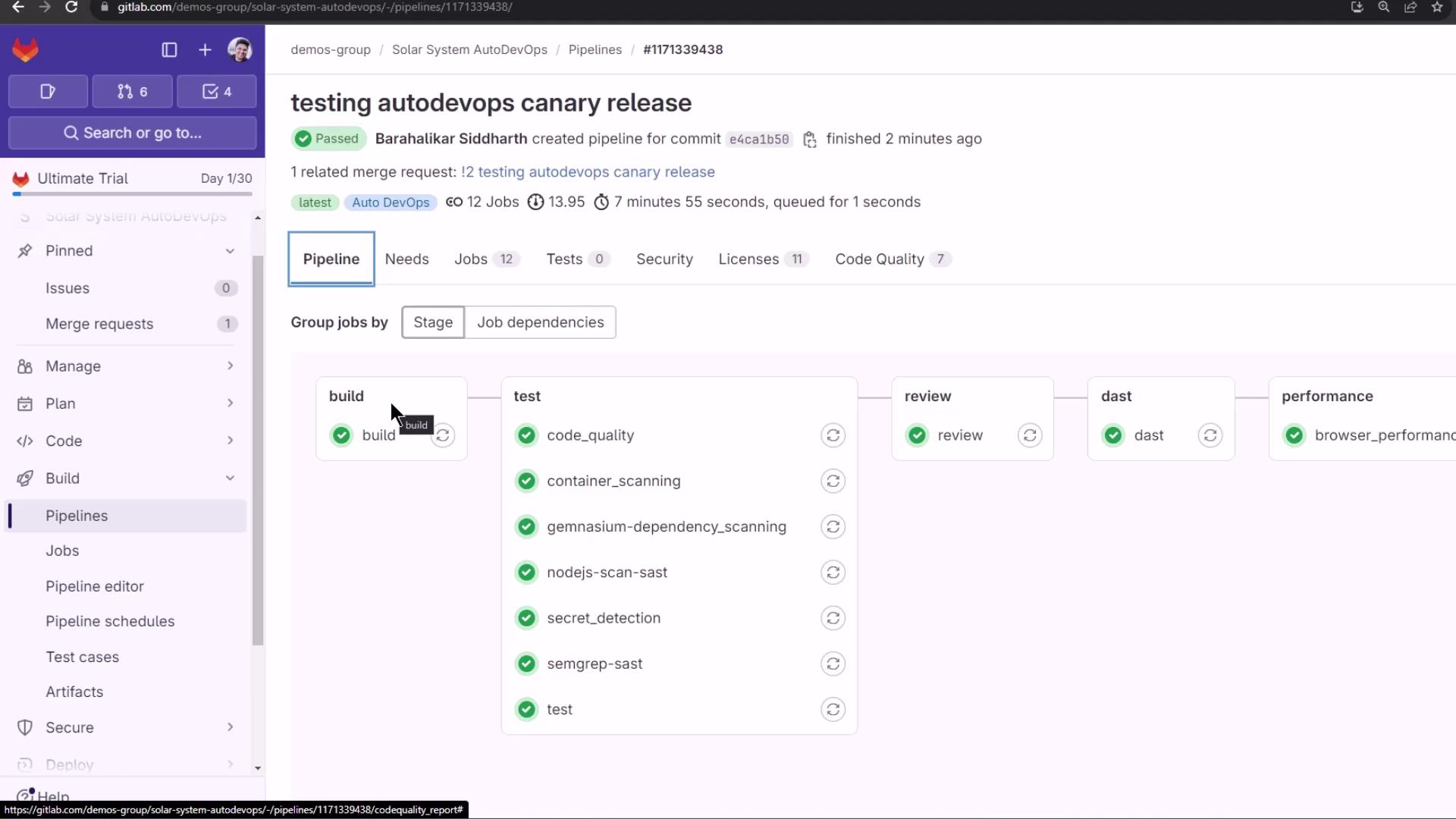Image resolution: width=1456 pixels, height=819 pixels.
Task: Group jobs by Stage
Action: 433,322
